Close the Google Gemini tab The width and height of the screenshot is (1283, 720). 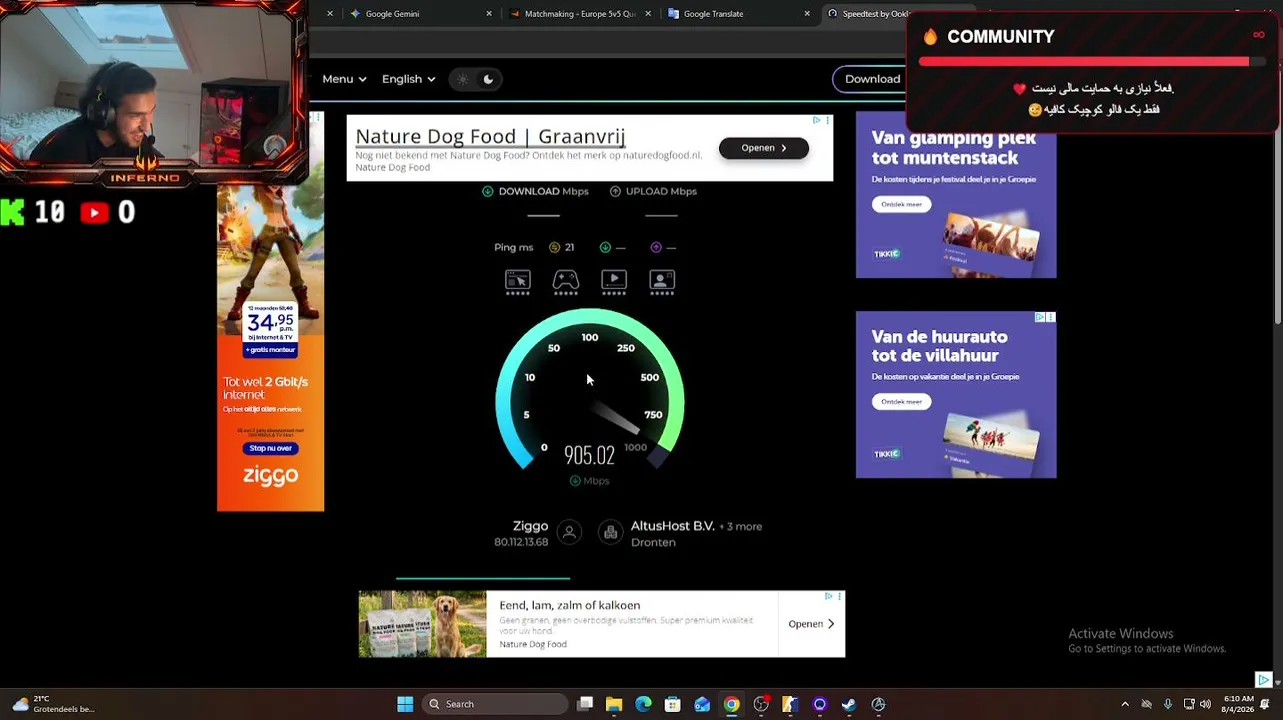(x=489, y=14)
